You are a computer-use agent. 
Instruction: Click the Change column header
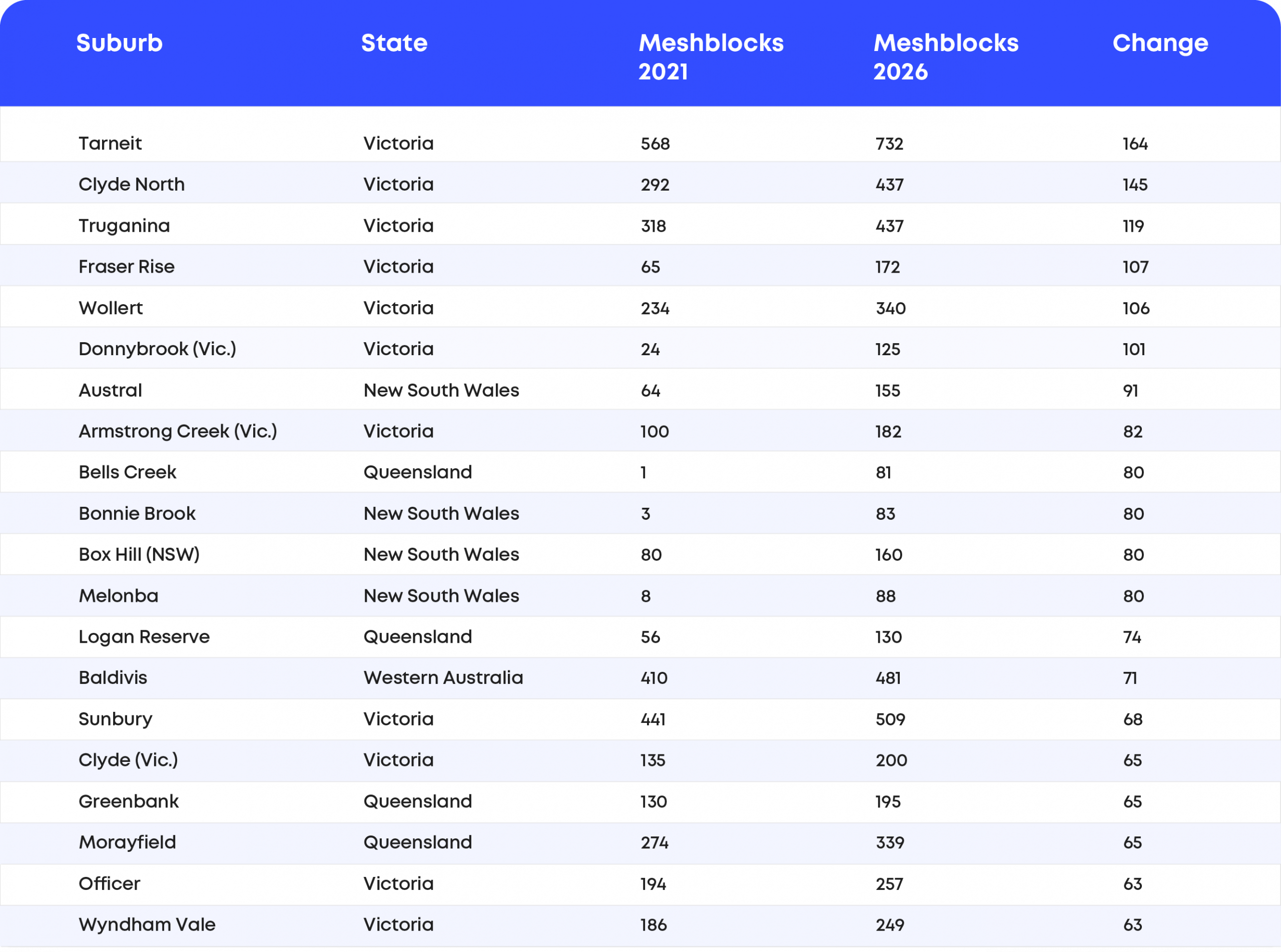1160,43
